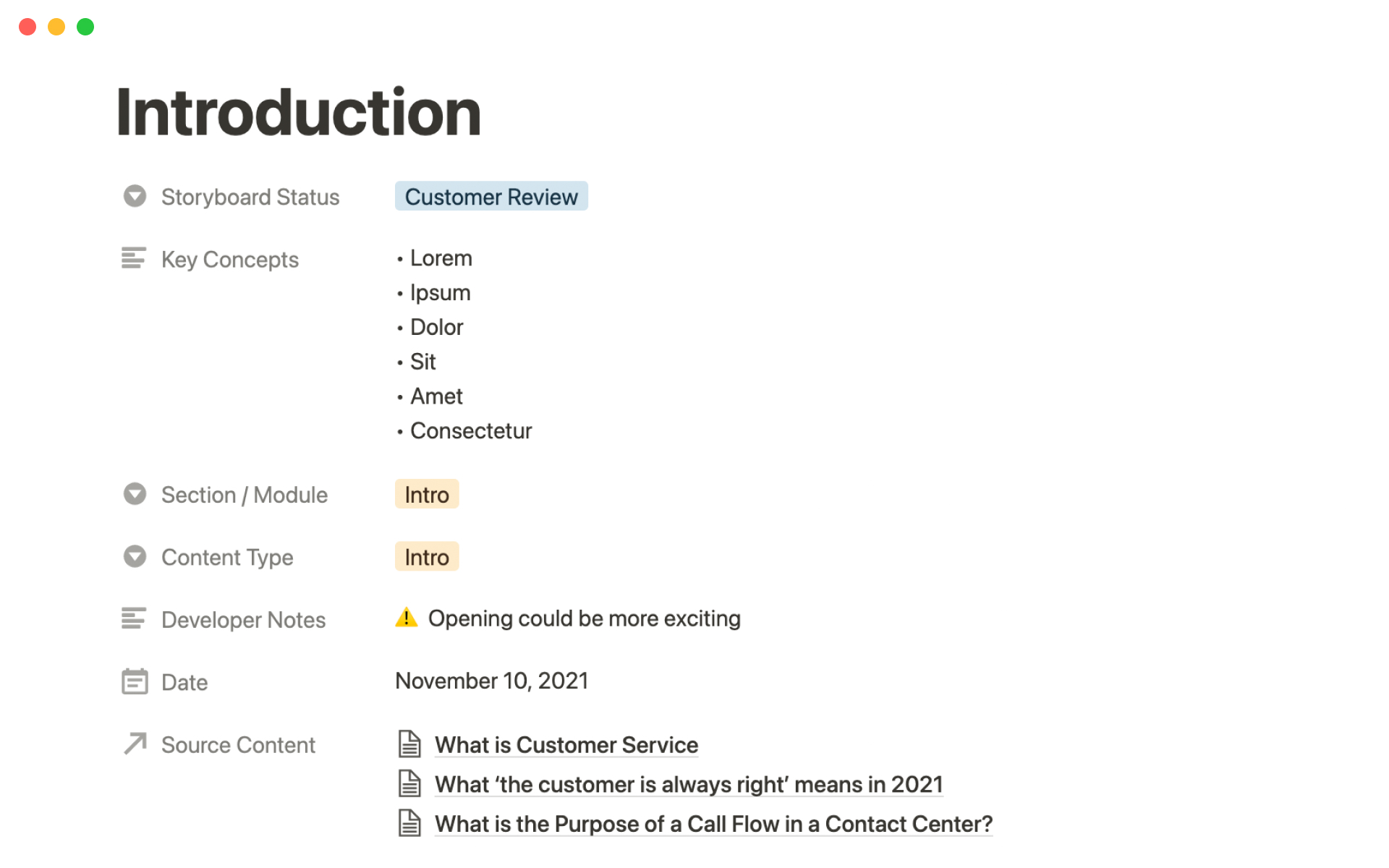Viewport: 1389px width, 868px height.
Task: Click the Introduction page title
Action: pos(299,113)
